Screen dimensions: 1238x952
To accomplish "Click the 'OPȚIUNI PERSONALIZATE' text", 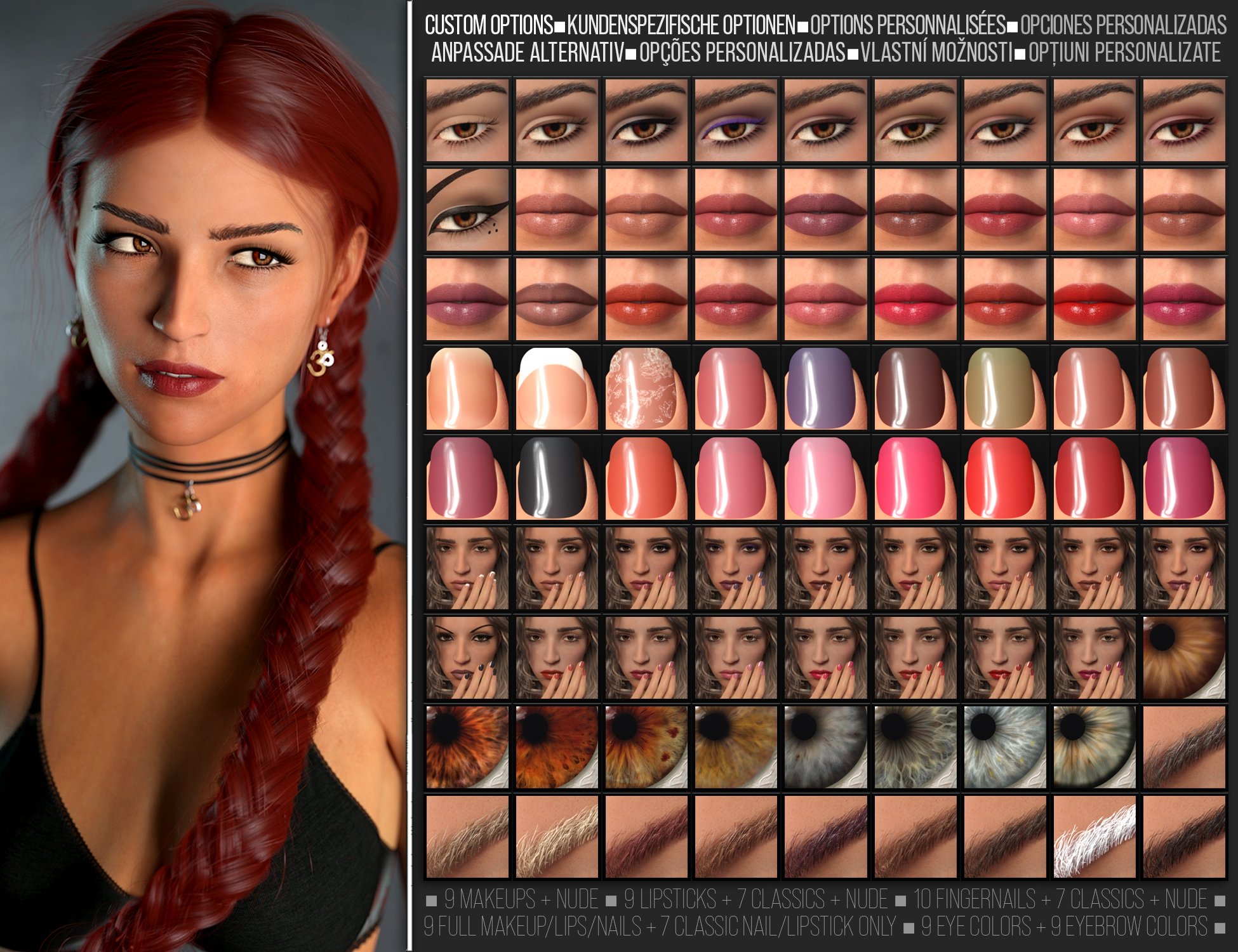I will click(x=1124, y=53).
